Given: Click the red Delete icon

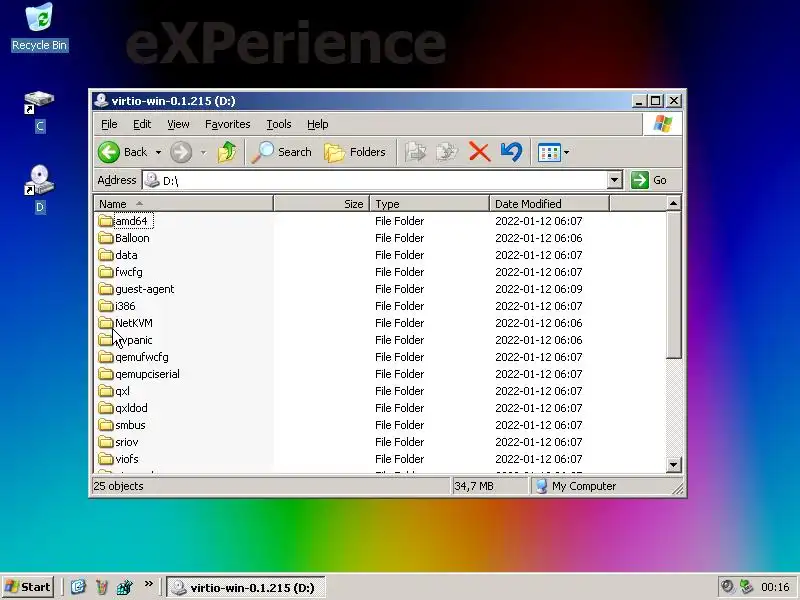Looking at the screenshot, I should click(x=479, y=152).
